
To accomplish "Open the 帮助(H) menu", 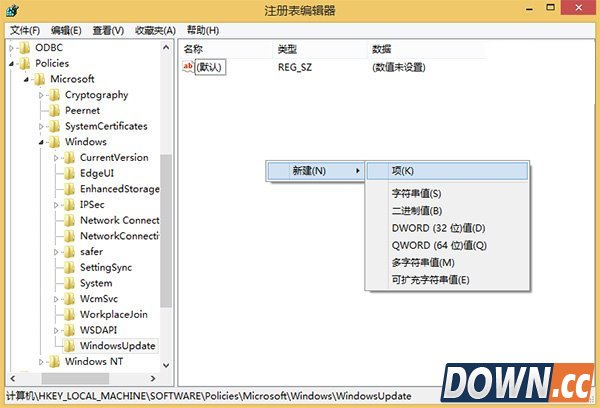I will [203, 30].
